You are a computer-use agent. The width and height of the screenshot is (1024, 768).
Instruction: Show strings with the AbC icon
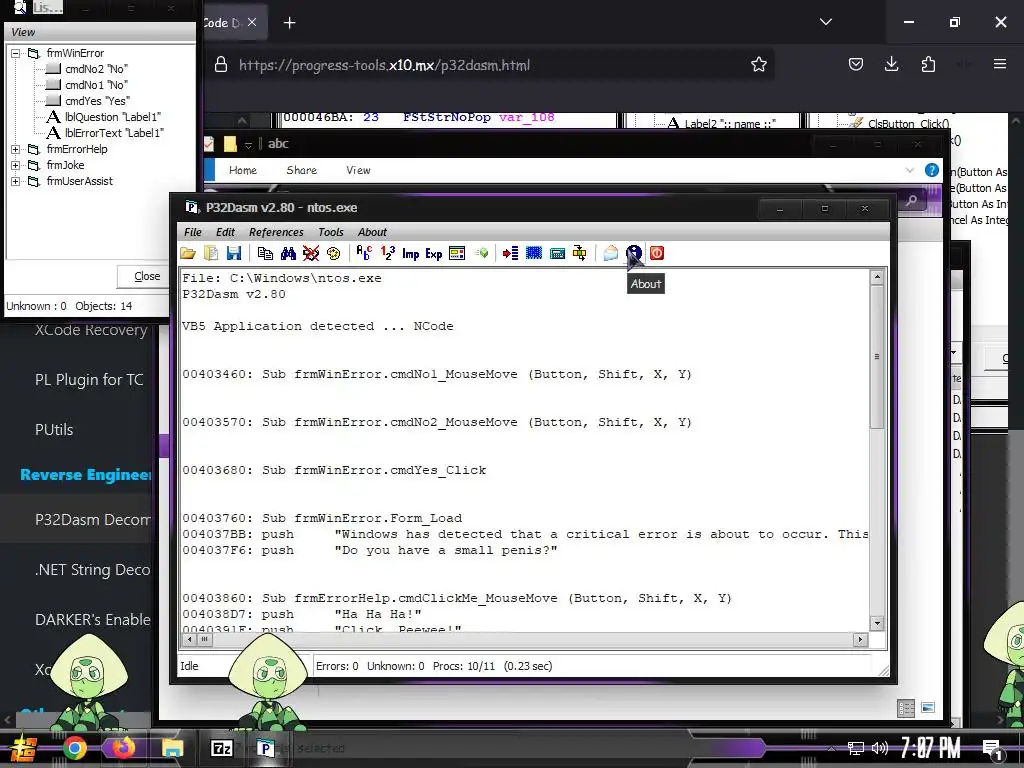pyautogui.click(x=364, y=253)
